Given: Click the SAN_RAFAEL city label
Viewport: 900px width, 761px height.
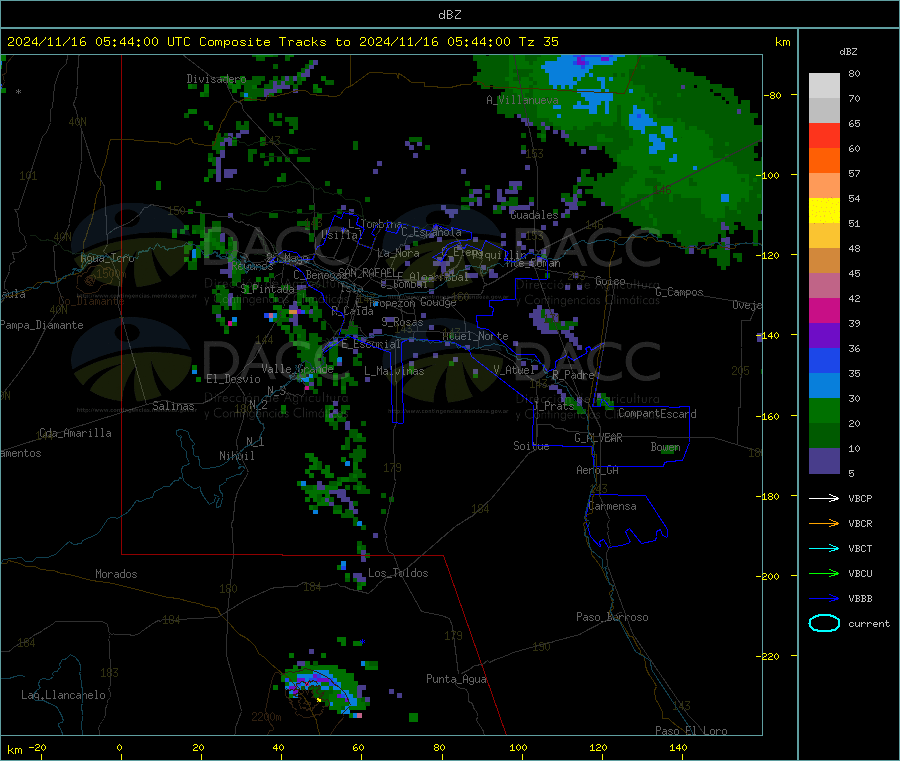Looking at the screenshot, I should click(x=367, y=272).
